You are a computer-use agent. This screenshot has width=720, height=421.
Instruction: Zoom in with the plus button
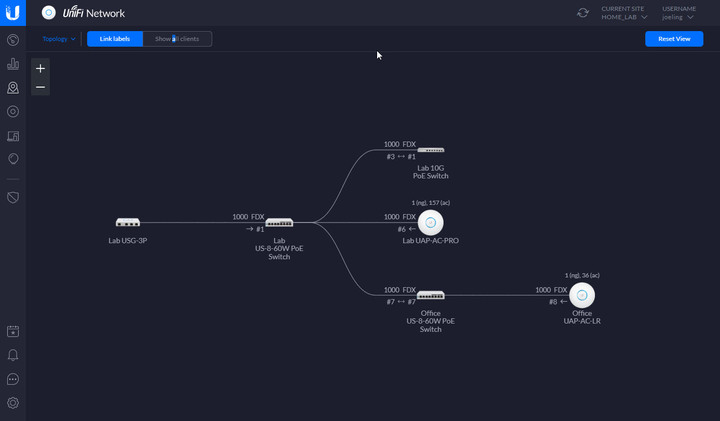(x=40, y=68)
